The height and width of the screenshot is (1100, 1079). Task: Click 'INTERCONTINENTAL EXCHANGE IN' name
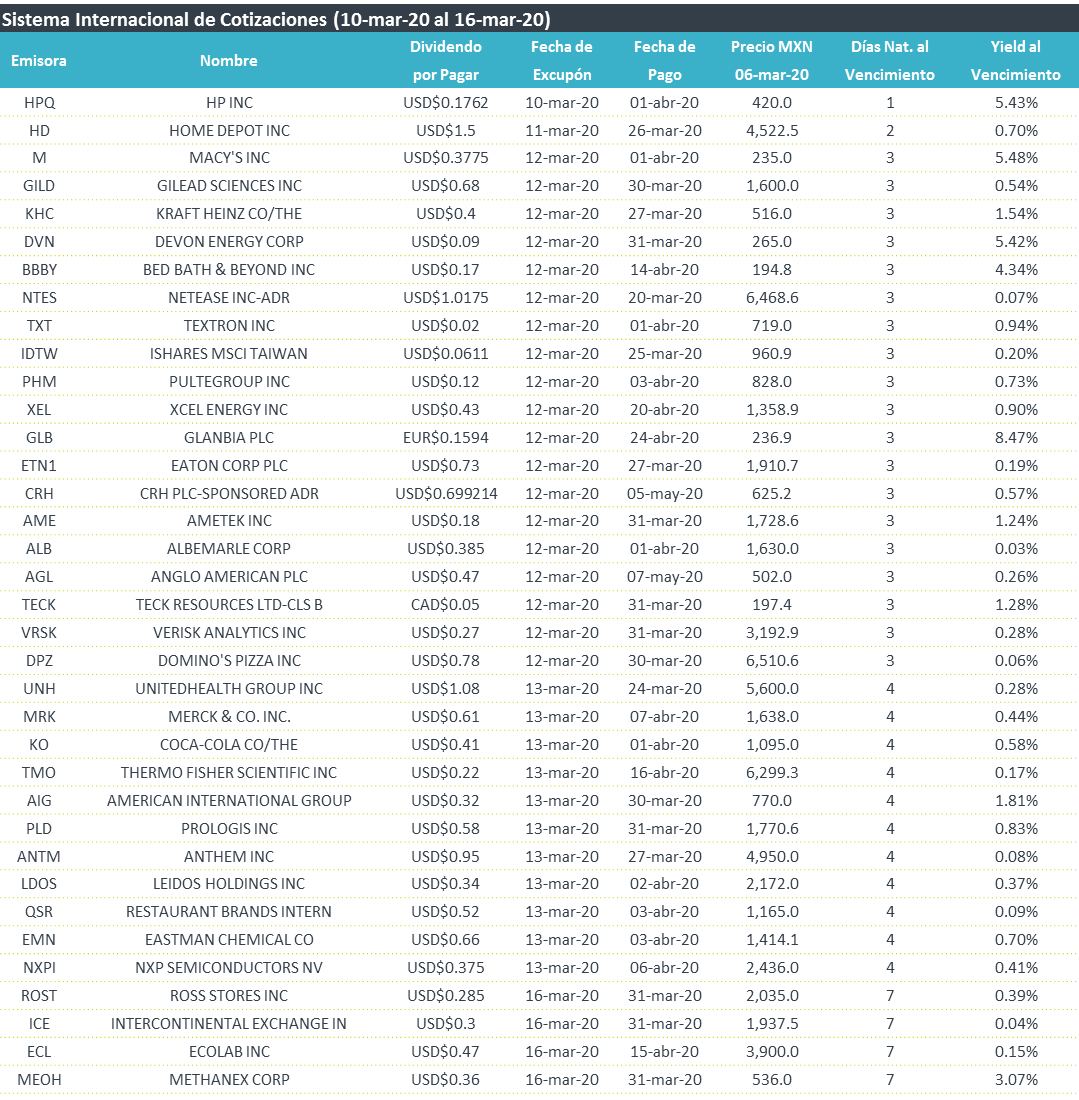[x=229, y=1024]
